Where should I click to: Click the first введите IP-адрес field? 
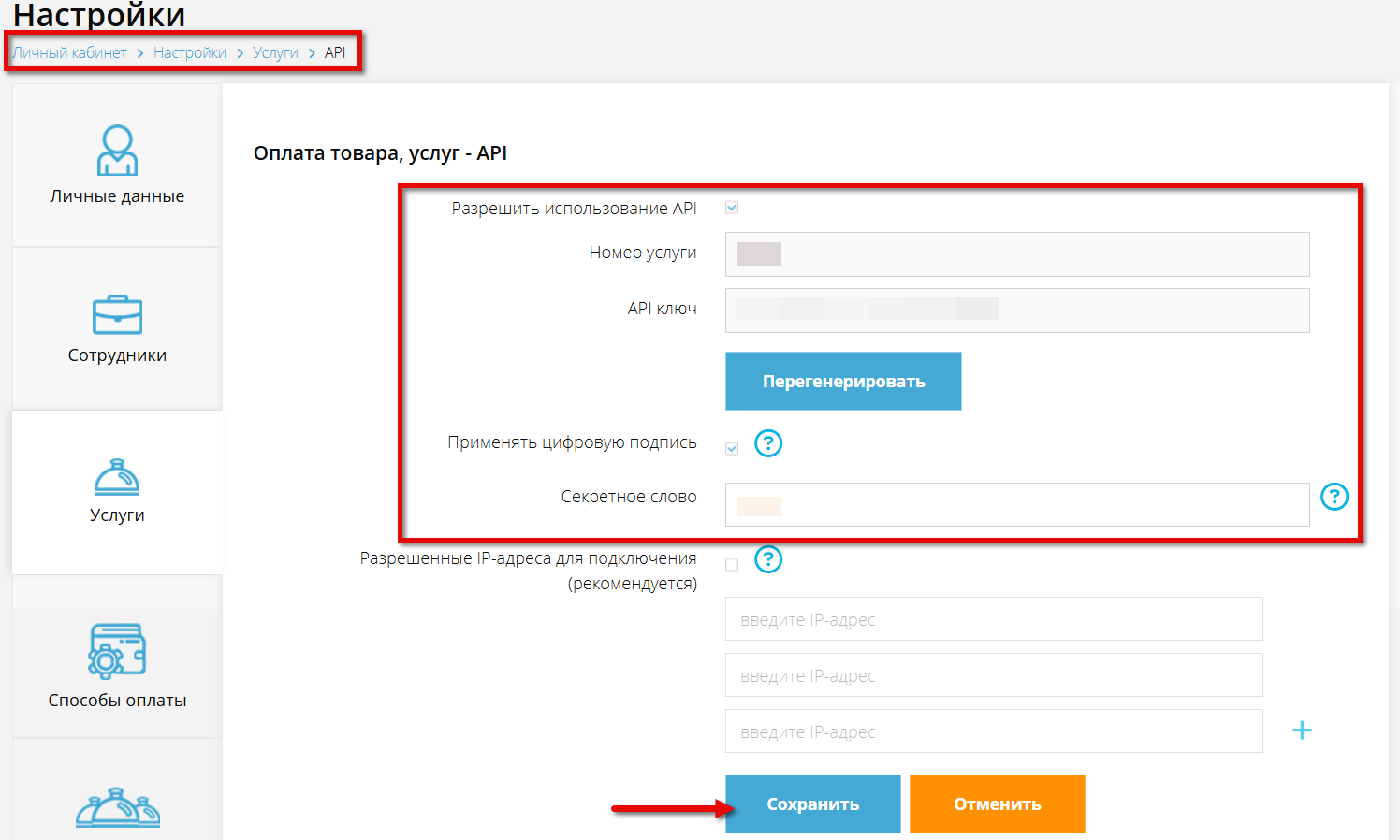pos(994,618)
